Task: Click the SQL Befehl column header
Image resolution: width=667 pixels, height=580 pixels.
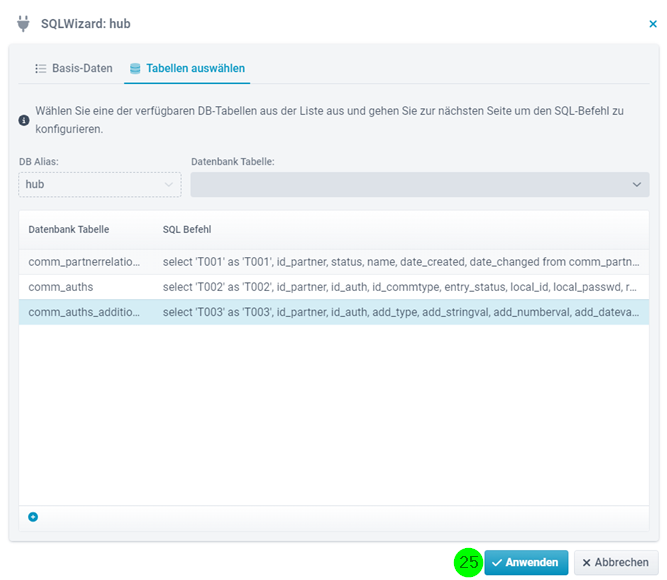Action: (x=187, y=229)
